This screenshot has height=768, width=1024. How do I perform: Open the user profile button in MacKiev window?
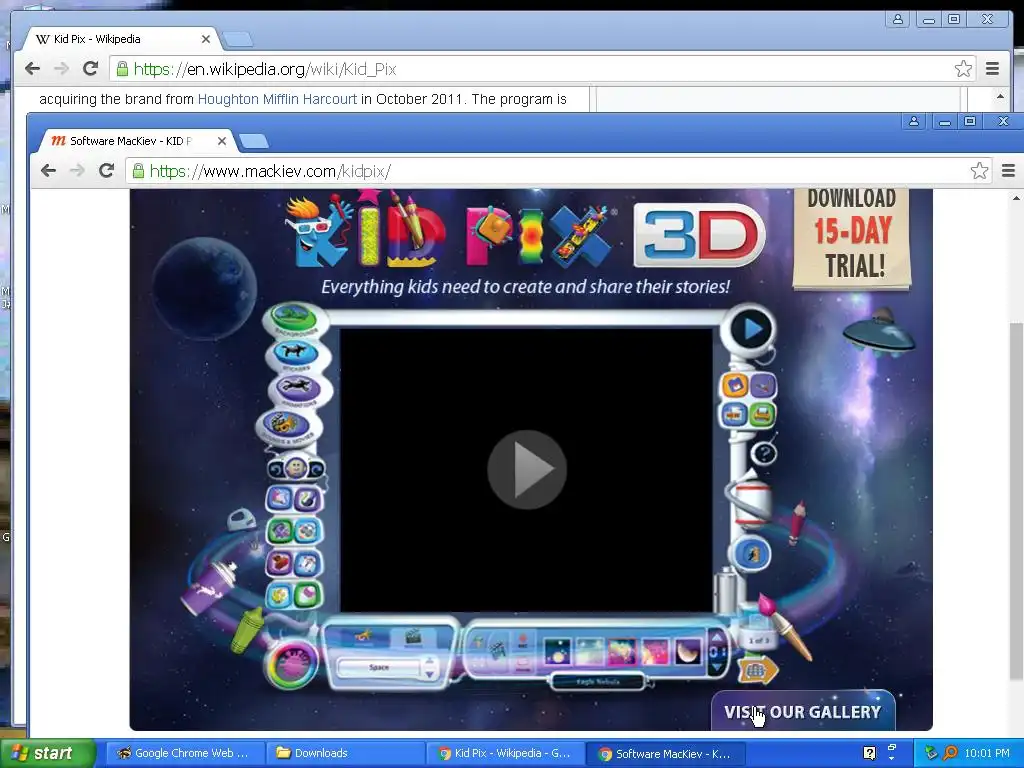(x=914, y=121)
